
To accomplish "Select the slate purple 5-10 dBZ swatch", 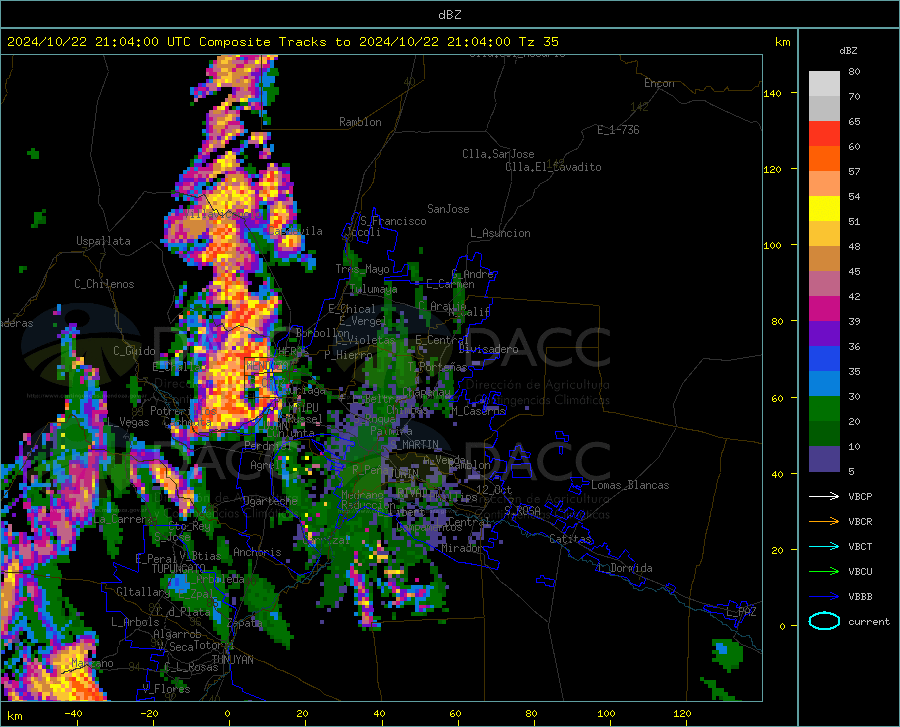I will (x=824, y=459).
